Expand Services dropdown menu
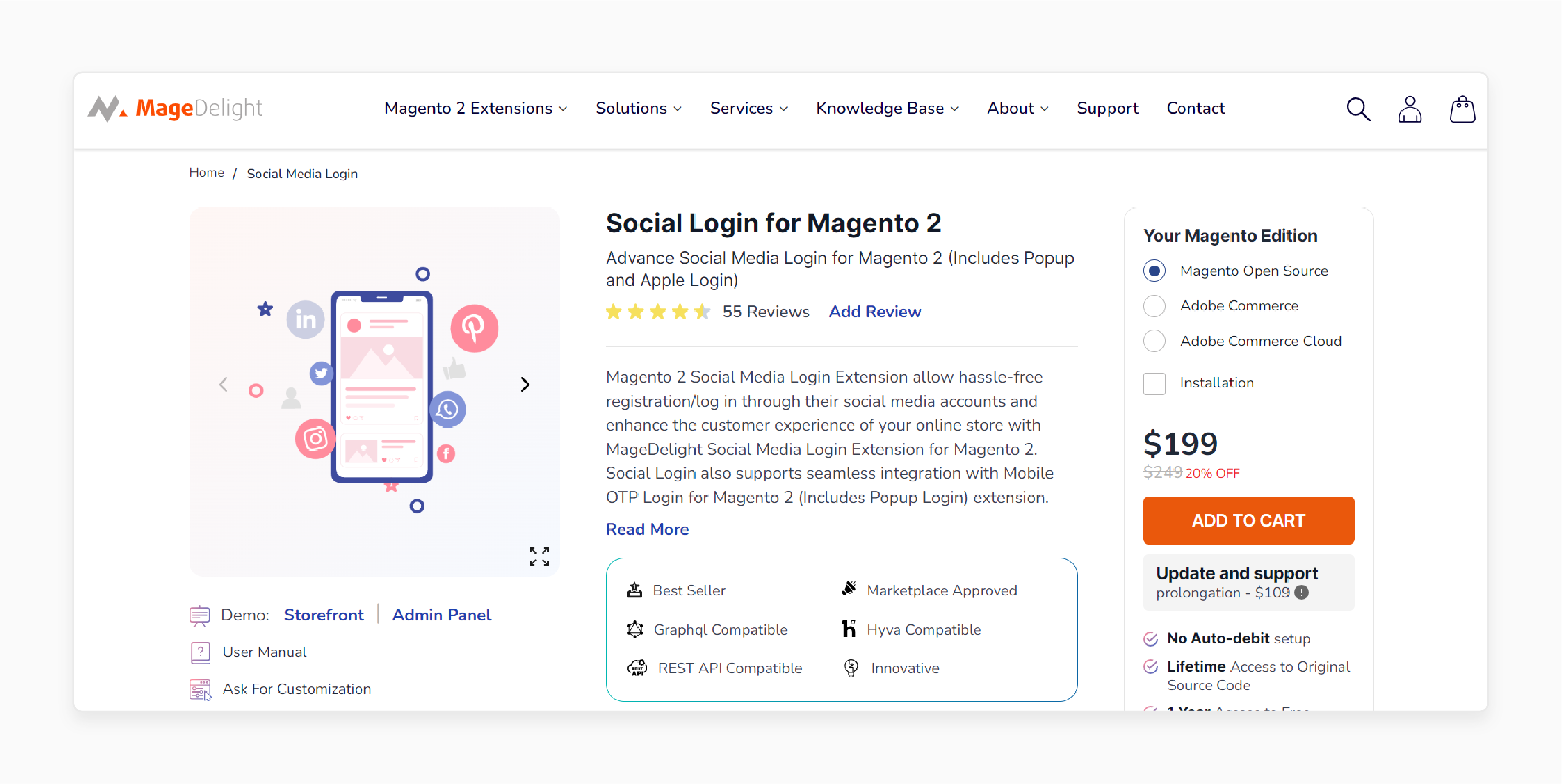1562x784 pixels. coord(749,108)
